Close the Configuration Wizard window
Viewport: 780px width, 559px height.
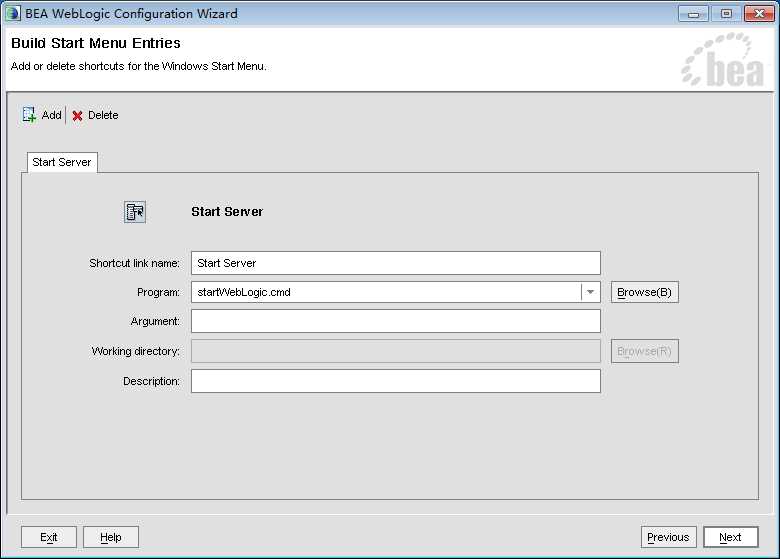pyautogui.click(x=759, y=14)
